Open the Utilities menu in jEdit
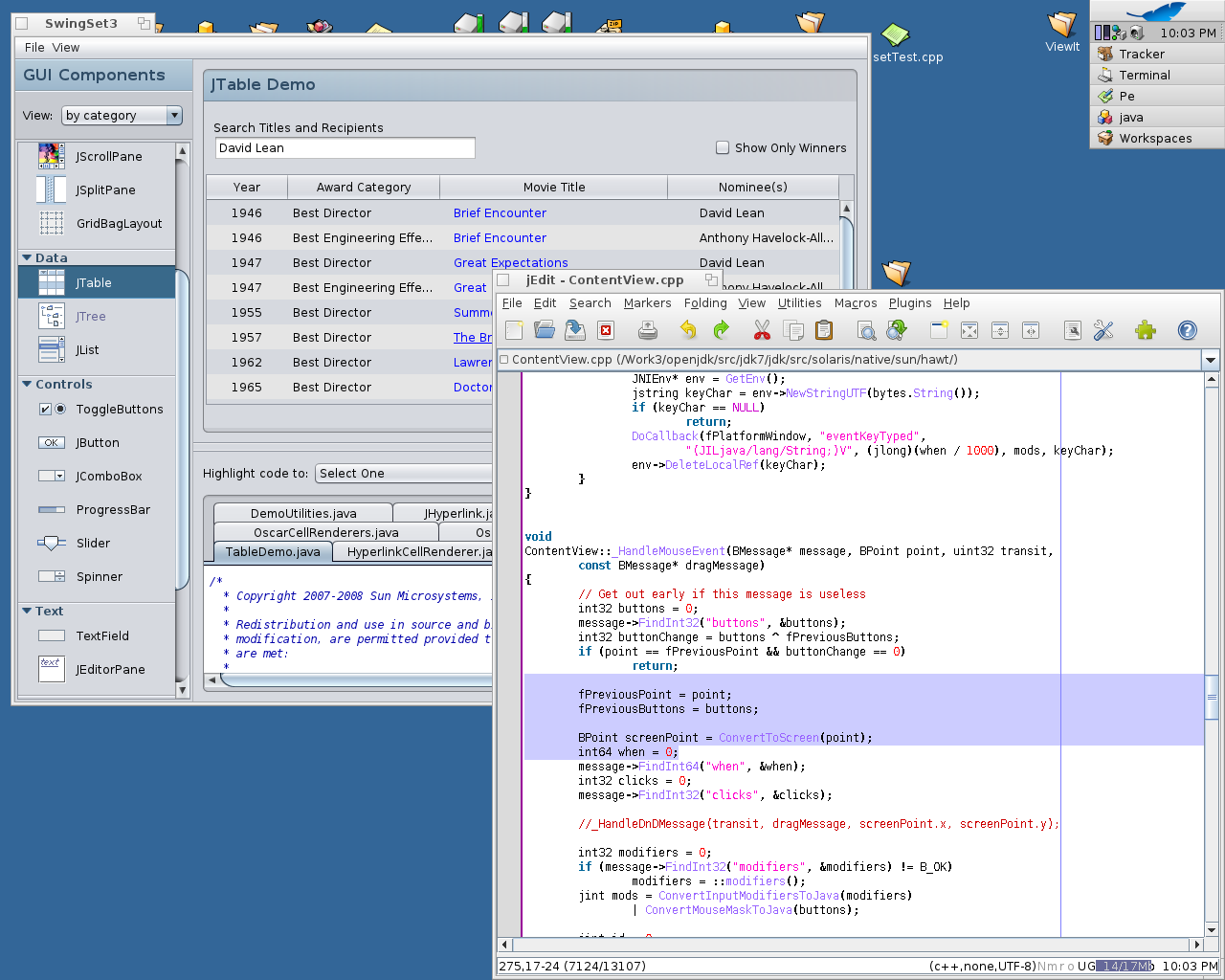The width and height of the screenshot is (1225, 980). coord(799,302)
